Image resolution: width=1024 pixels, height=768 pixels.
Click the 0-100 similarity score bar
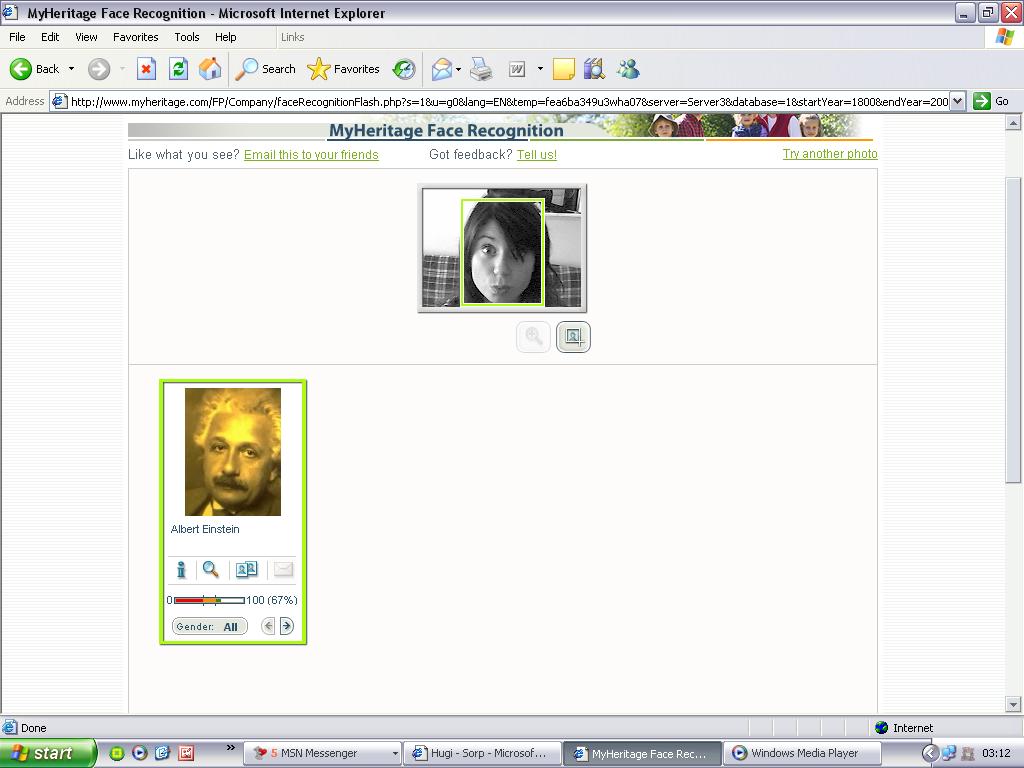tap(210, 600)
